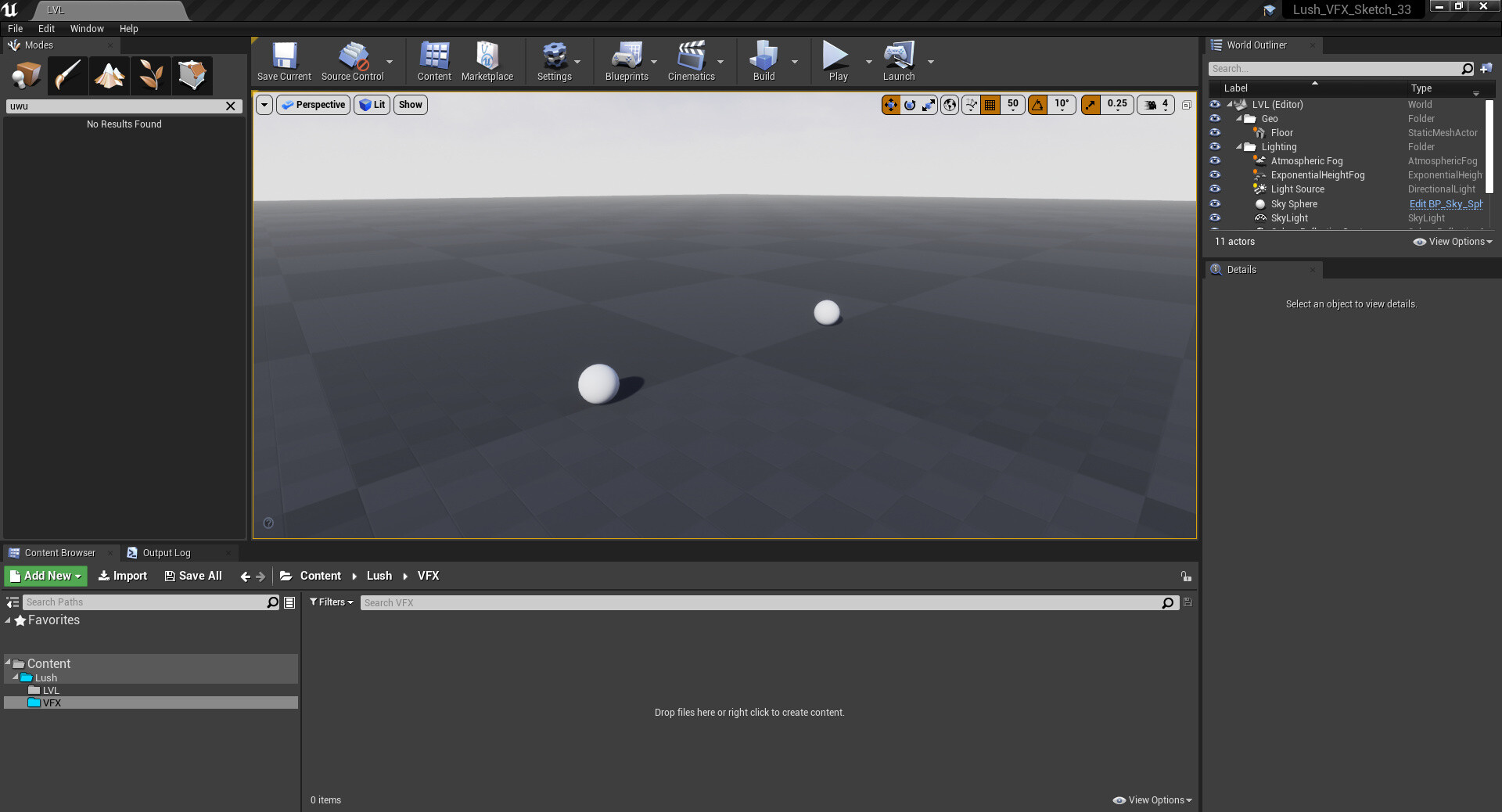Clear the Modes search field text

pos(230,106)
